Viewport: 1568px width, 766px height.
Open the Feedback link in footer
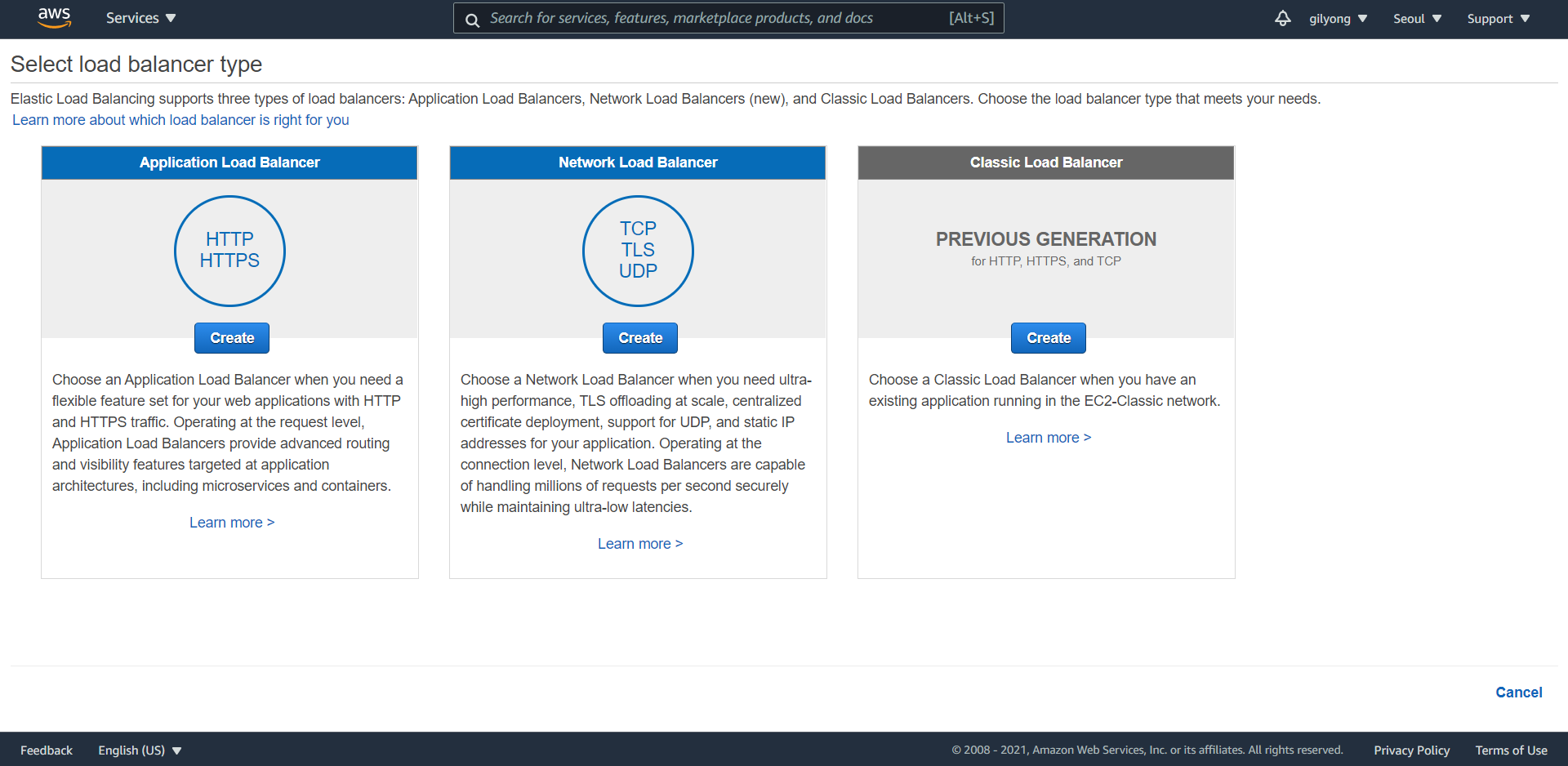(47, 750)
